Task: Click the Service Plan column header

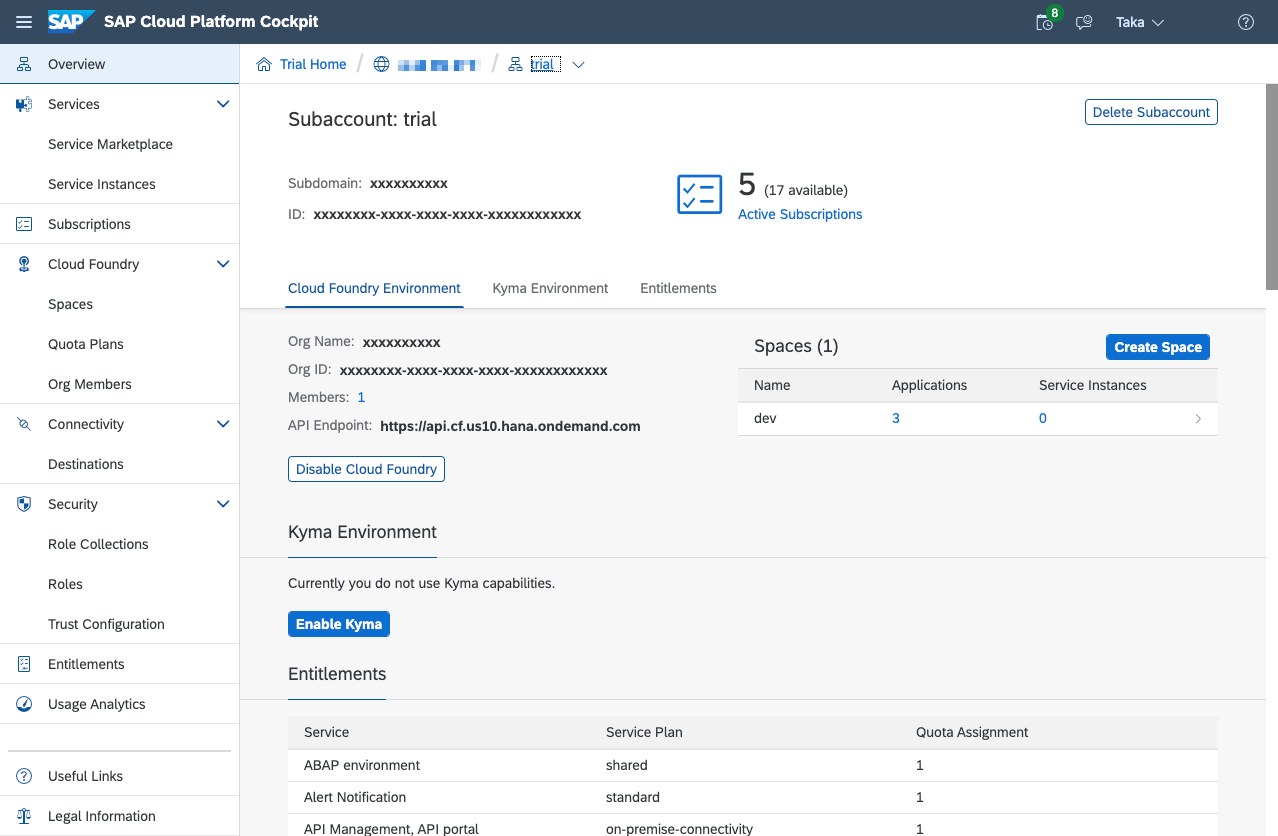Action: [x=644, y=732]
